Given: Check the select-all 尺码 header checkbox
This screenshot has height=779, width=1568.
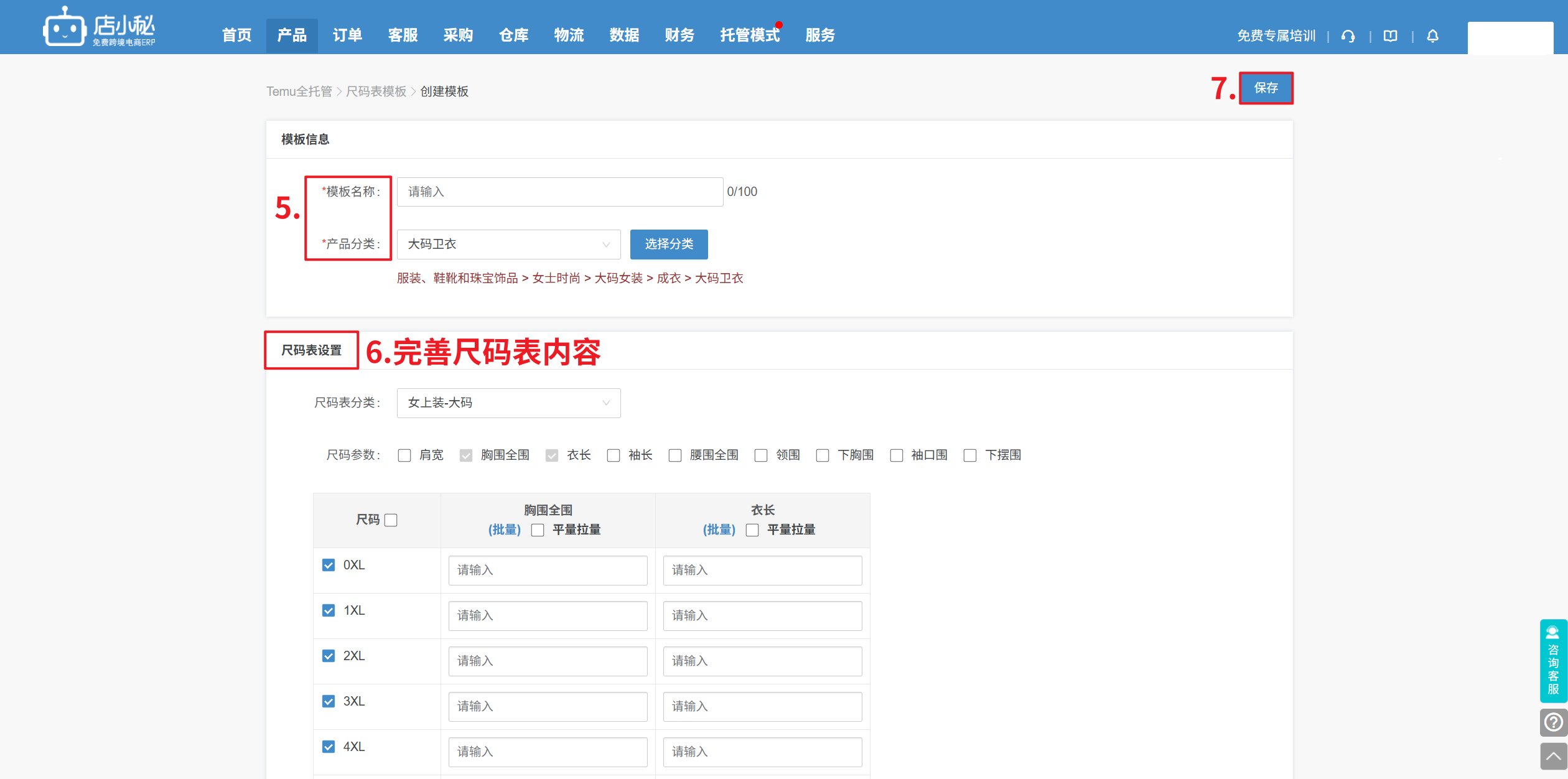Looking at the screenshot, I should [x=391, y=520].
